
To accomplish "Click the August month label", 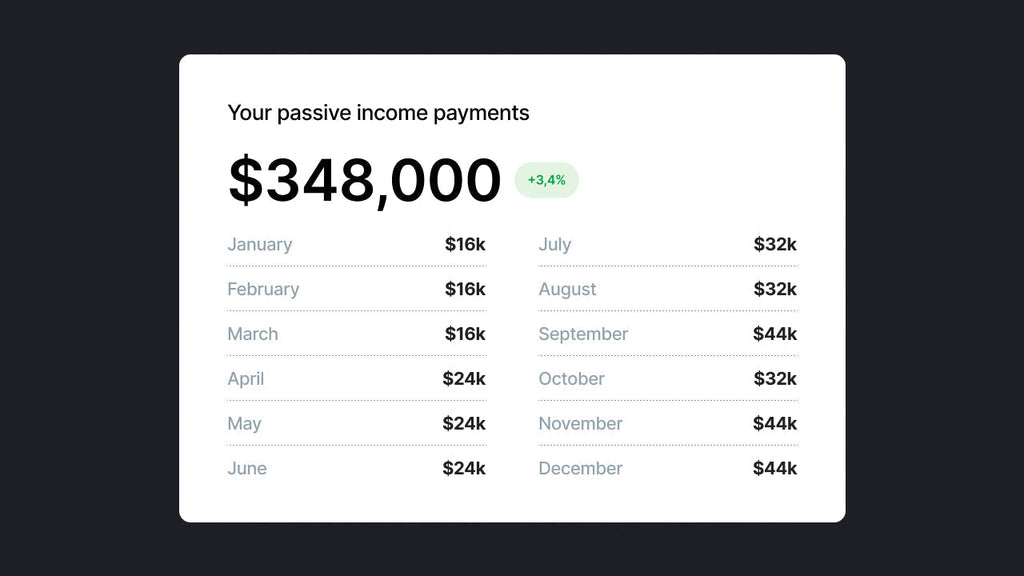I will tap(567, 289).
